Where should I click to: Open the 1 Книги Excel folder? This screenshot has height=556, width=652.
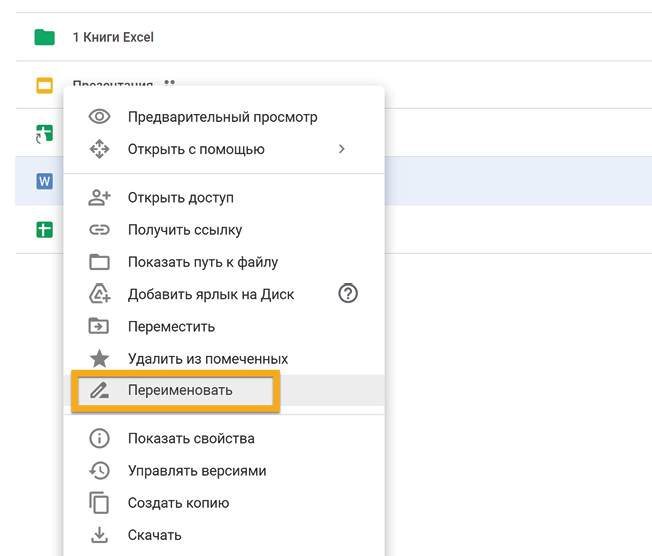click(112, 37)
